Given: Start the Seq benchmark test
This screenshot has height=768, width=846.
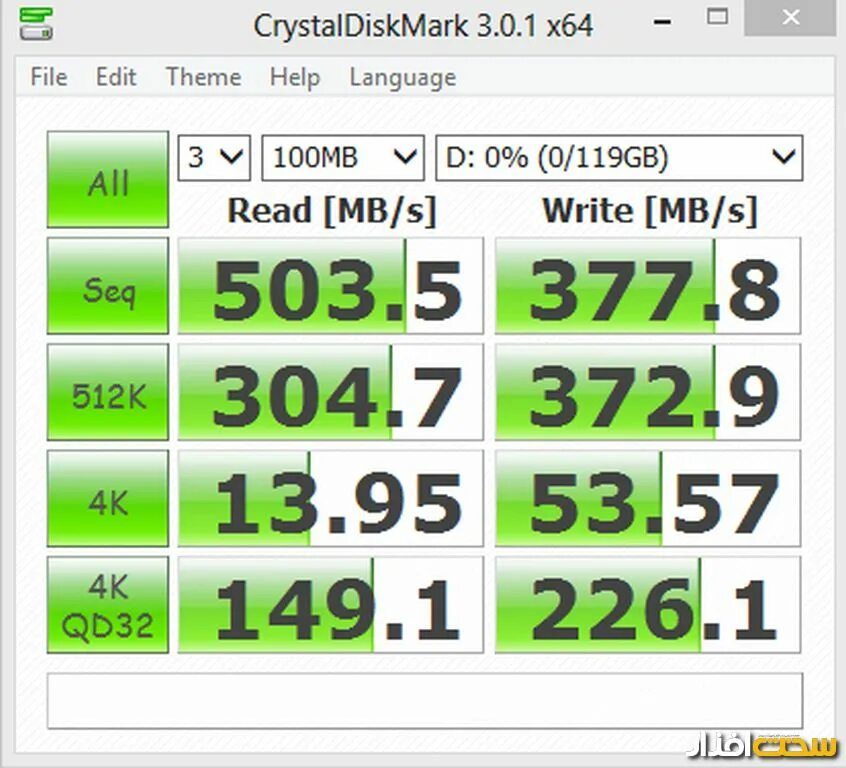Looking at the screenshot, I should coord(108,286).
